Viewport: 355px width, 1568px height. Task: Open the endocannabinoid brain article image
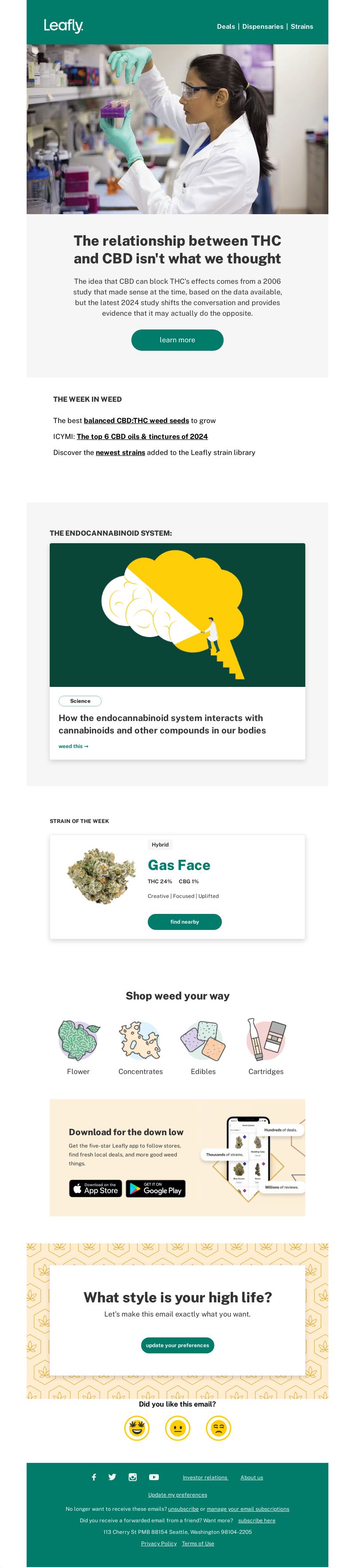(x=177, y=615)
